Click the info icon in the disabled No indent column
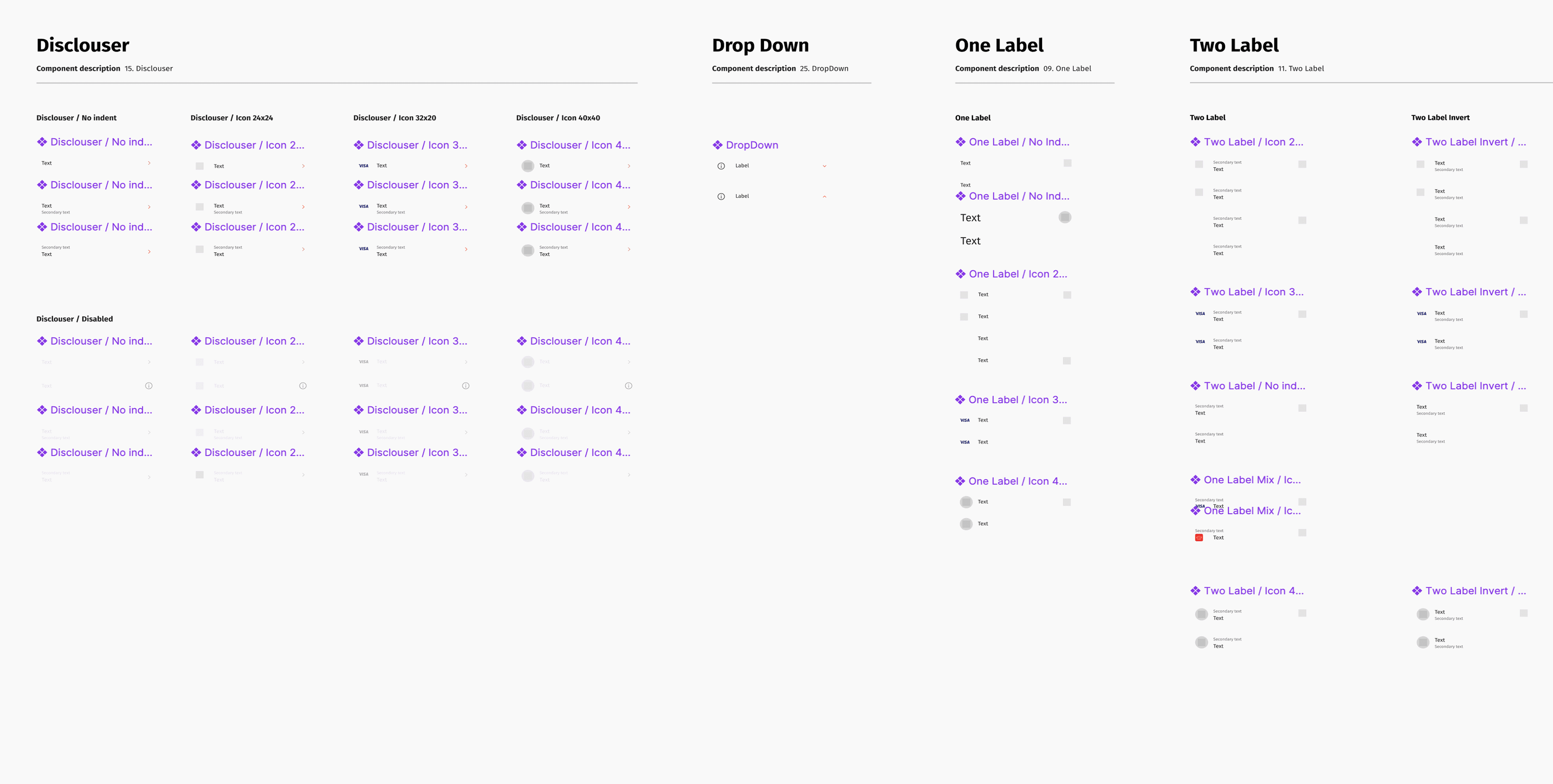The image size is (1553, 784). [149, 386]
